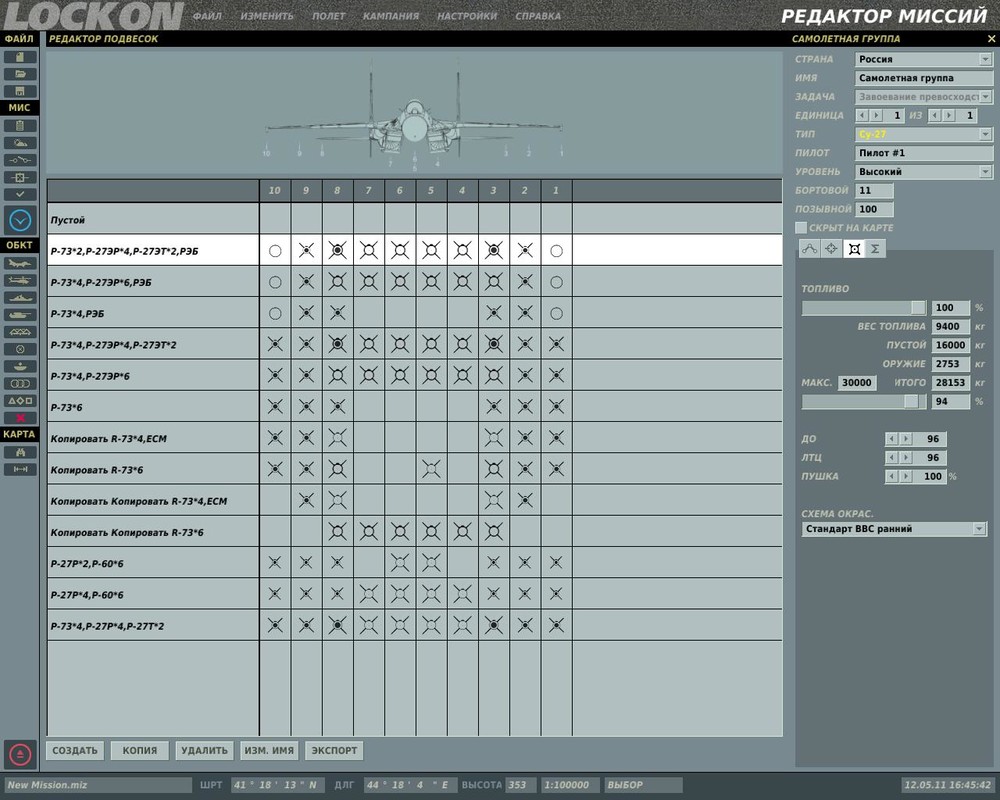The image size is (1000, 800).
Task: Decrease the ЛТЦ flare count
Action: 892,457
